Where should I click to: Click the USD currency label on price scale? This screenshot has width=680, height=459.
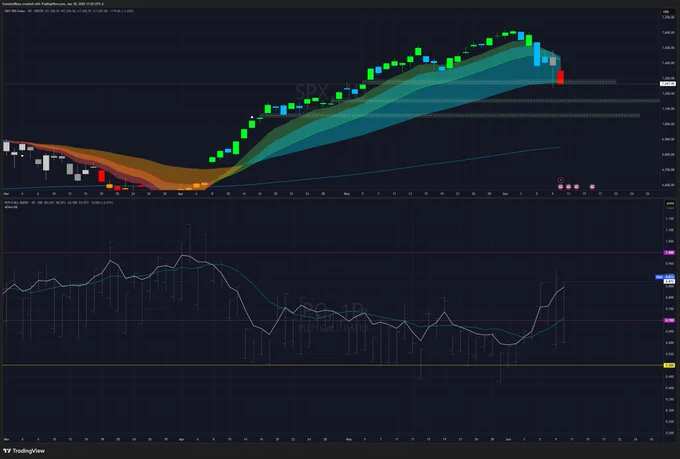[666, 11]
